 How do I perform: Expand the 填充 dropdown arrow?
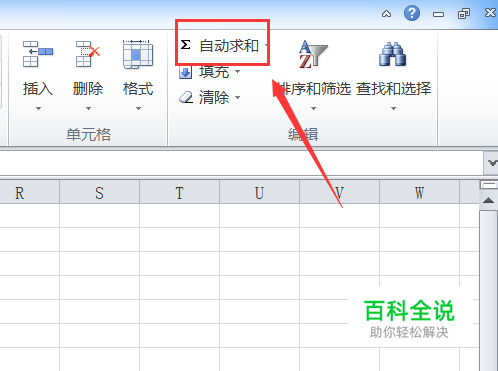[238, 71]
